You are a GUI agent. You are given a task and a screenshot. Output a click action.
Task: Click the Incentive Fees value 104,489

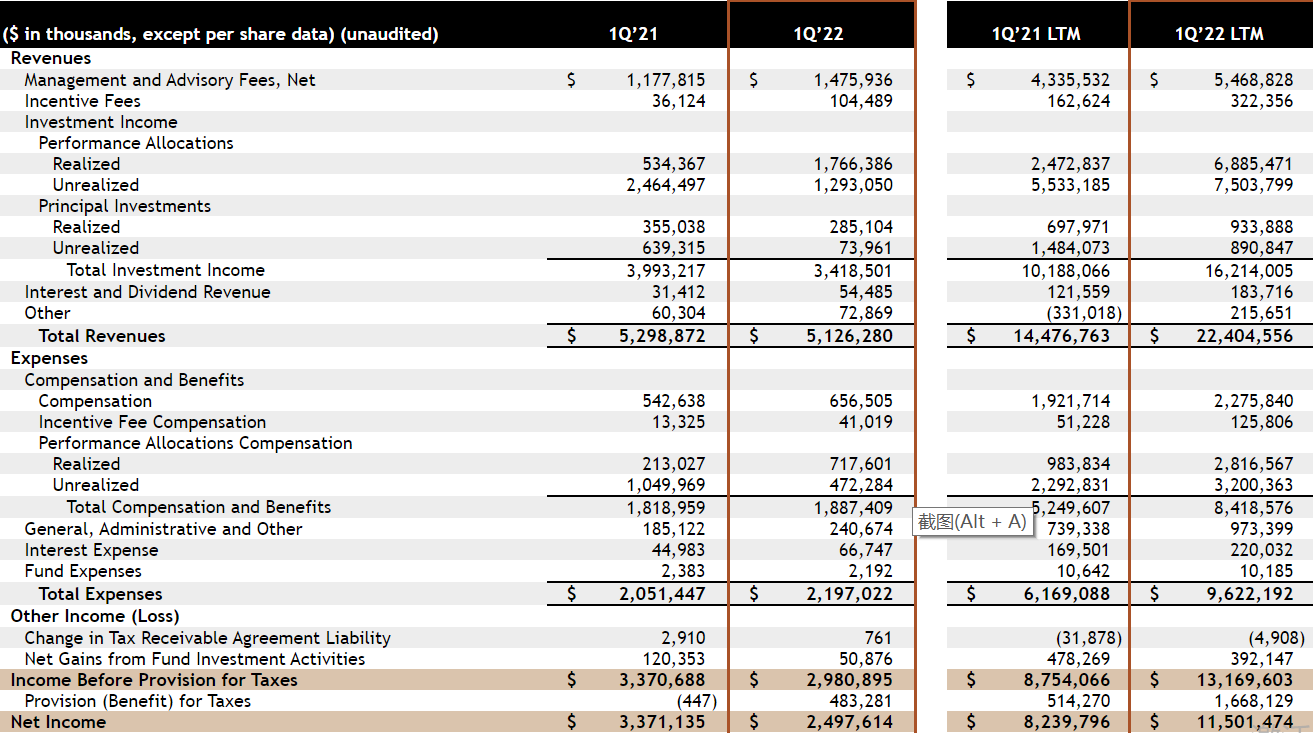pyautogui.click(x=861, y=101)
